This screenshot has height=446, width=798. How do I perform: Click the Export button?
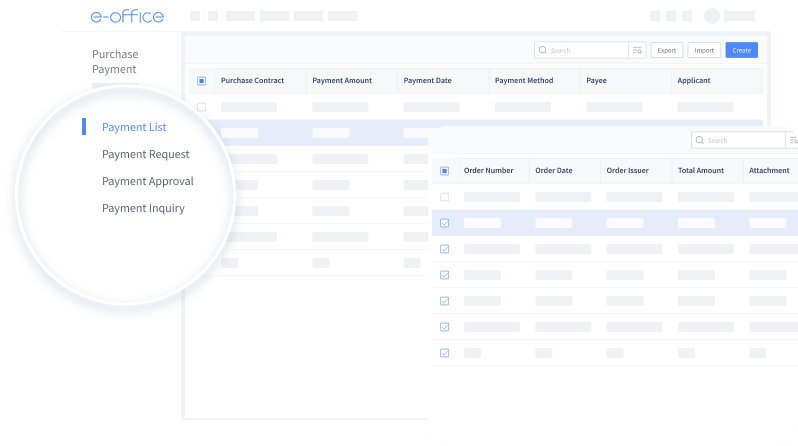667,50
